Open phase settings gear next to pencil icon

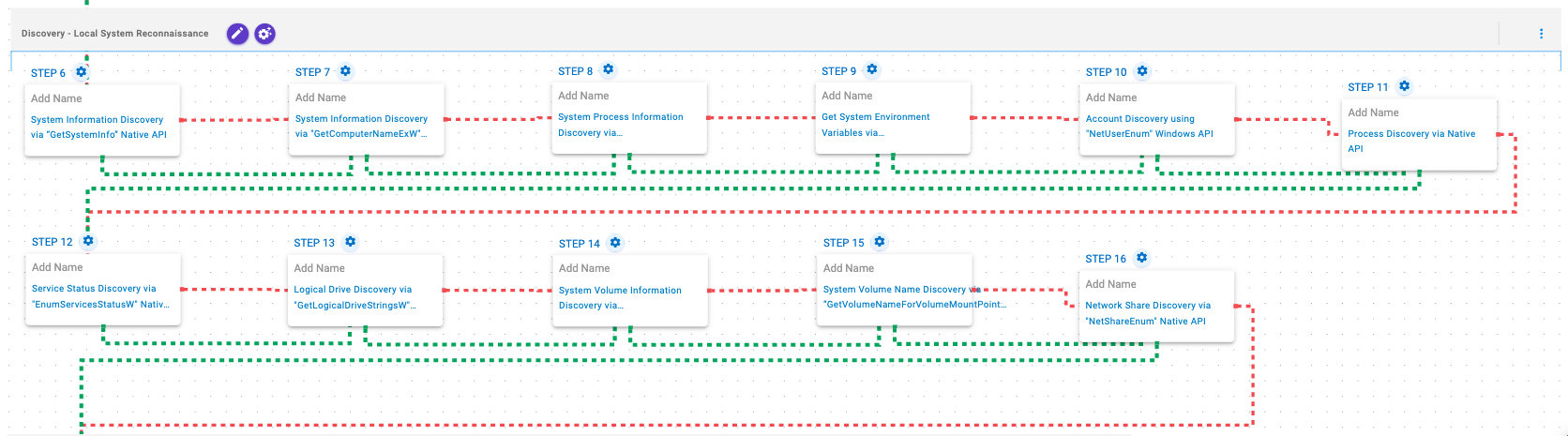tap(265, 34)
